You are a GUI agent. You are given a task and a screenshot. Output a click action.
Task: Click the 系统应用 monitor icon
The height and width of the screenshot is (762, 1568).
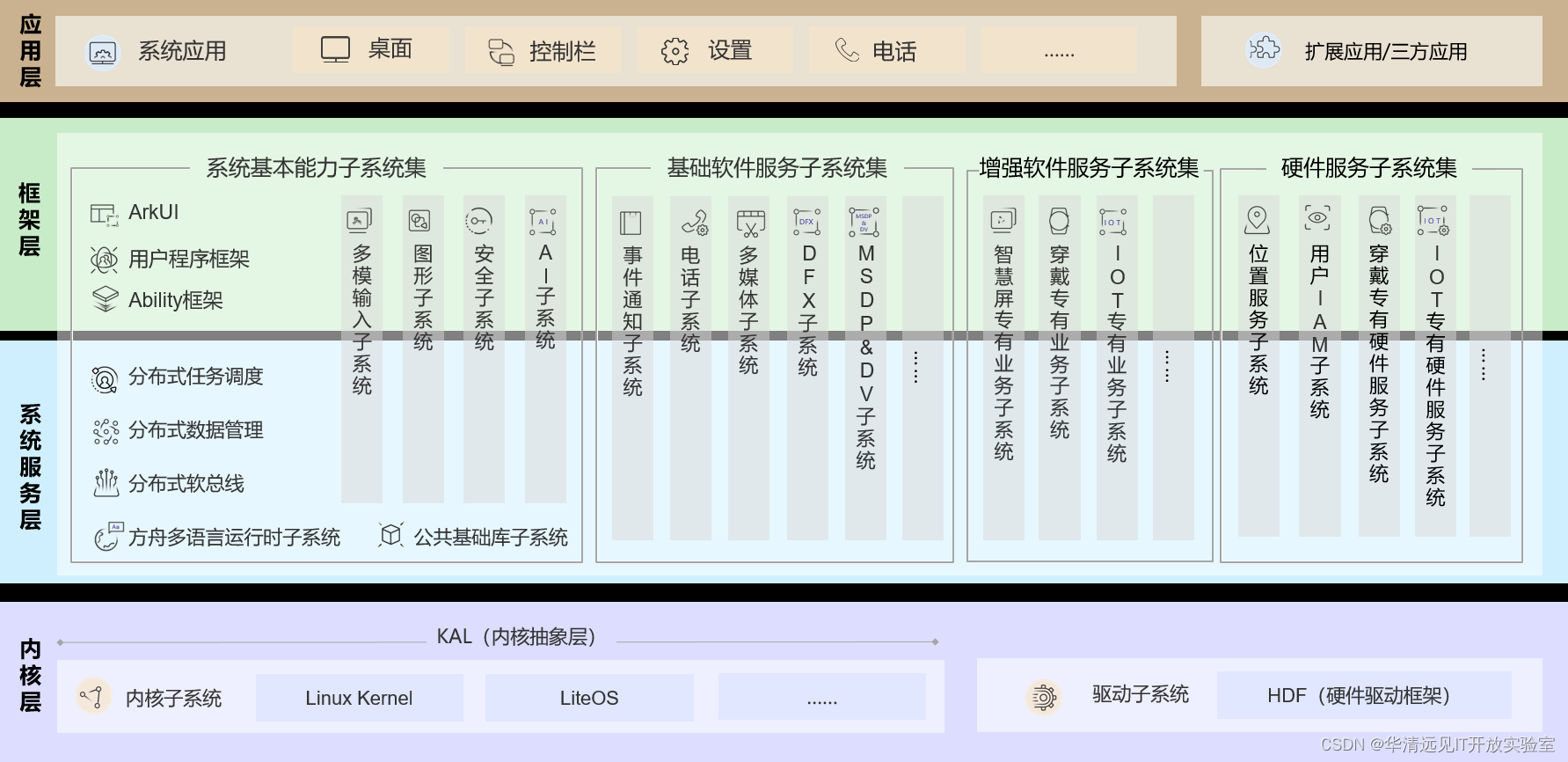102,53
